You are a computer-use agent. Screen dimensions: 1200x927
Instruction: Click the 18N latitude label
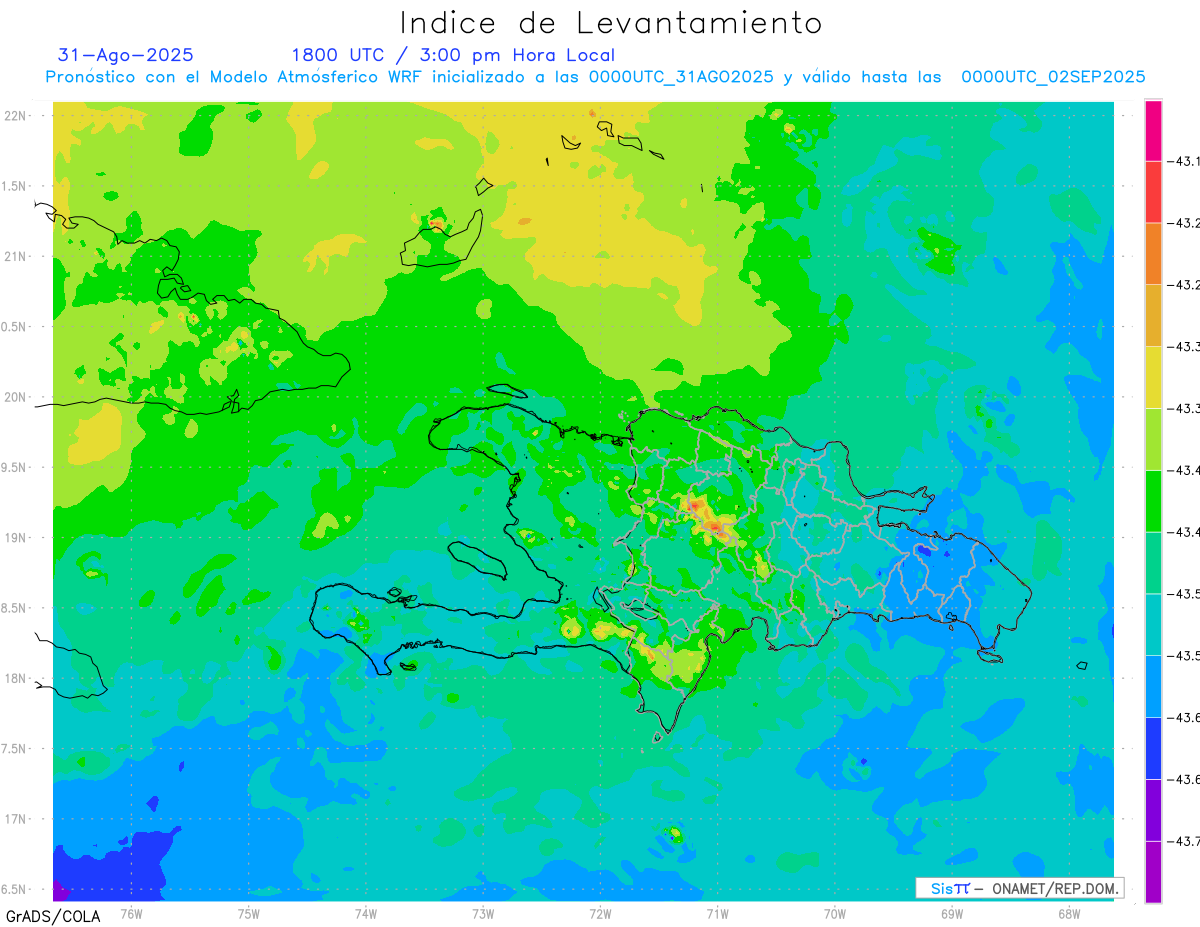click(16, 678)
